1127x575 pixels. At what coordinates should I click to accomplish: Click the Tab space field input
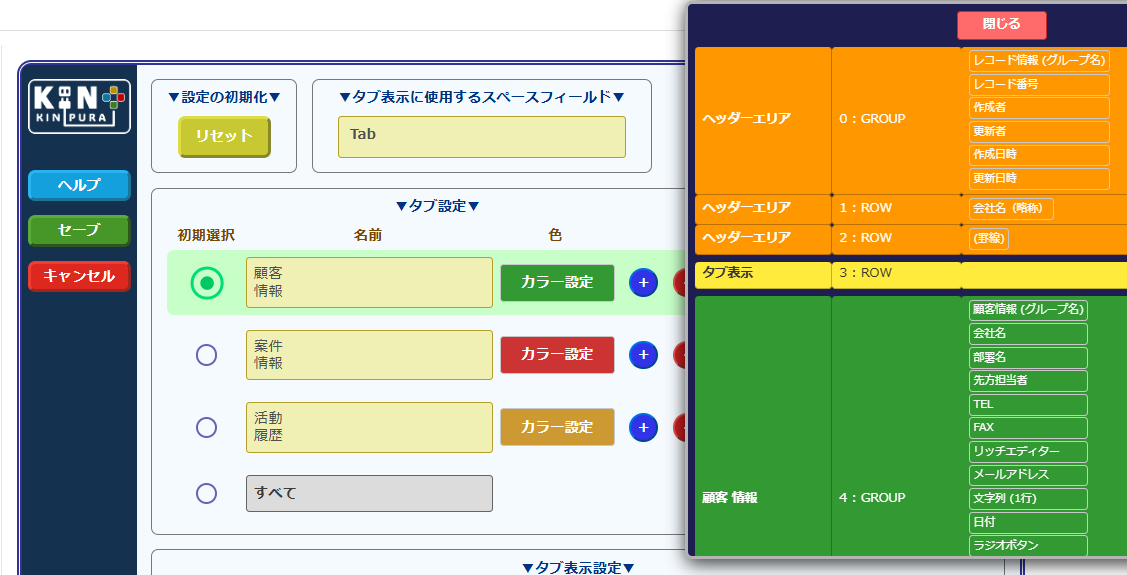pyautogui.click(x=482, y=137)
